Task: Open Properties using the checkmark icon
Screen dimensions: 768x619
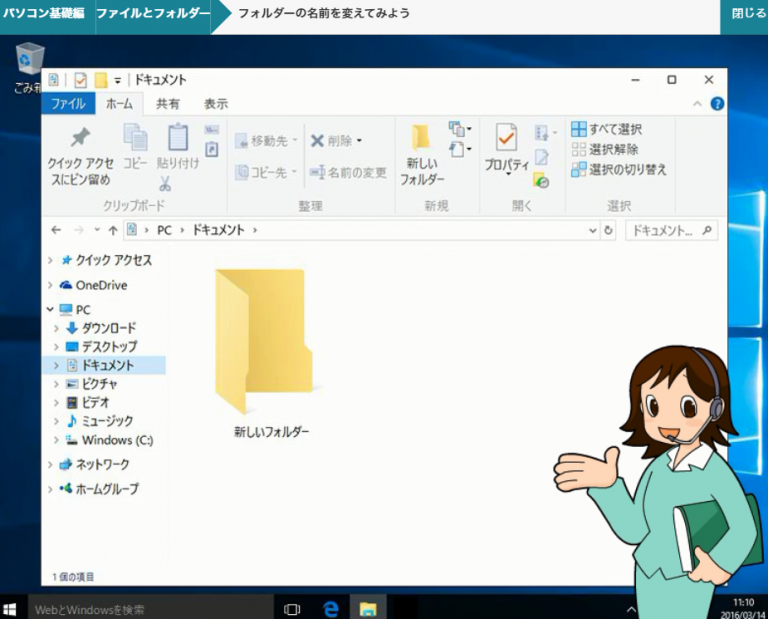Action: (506, 139)
